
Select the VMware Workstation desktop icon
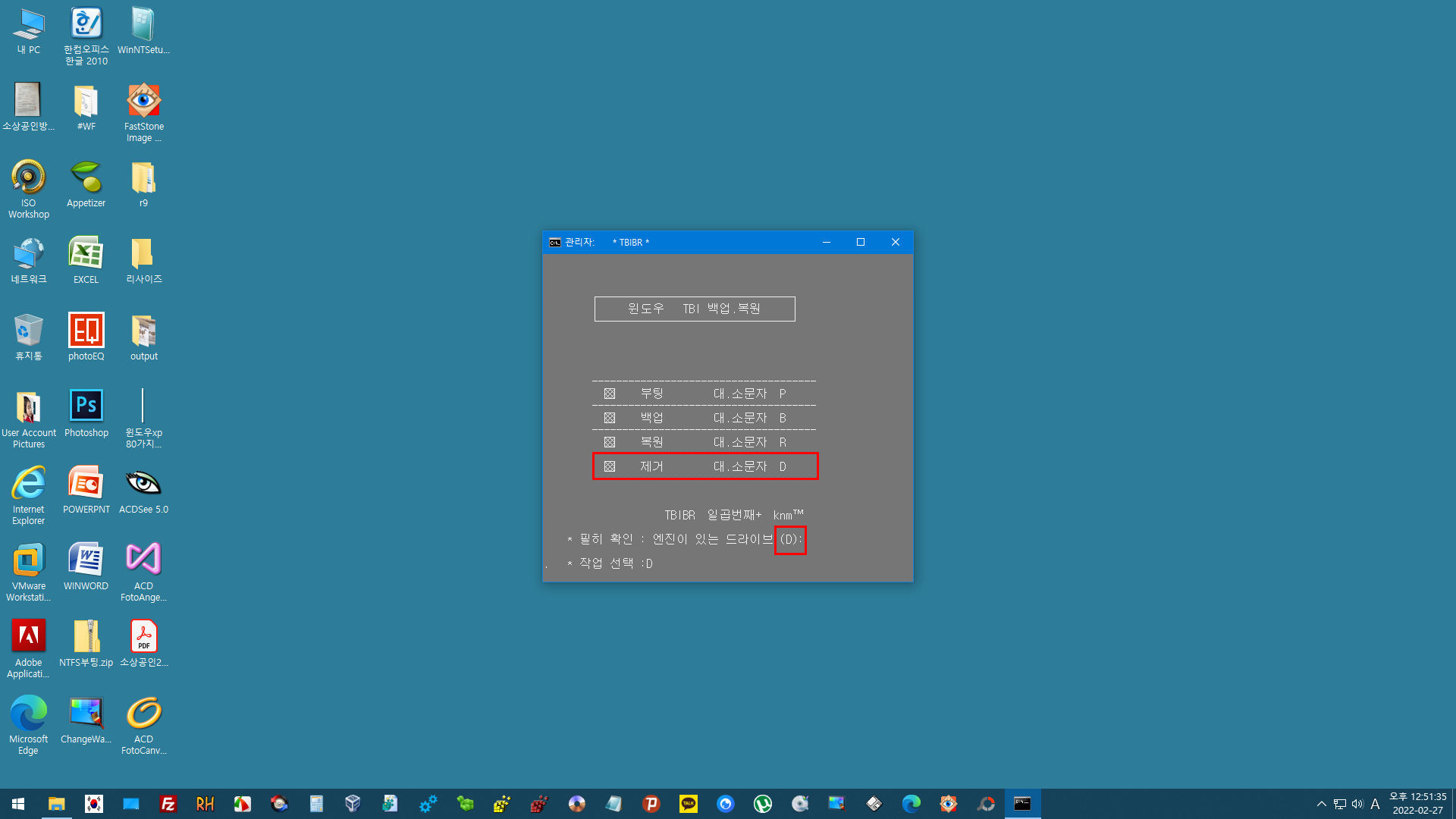tap(29, 573)
